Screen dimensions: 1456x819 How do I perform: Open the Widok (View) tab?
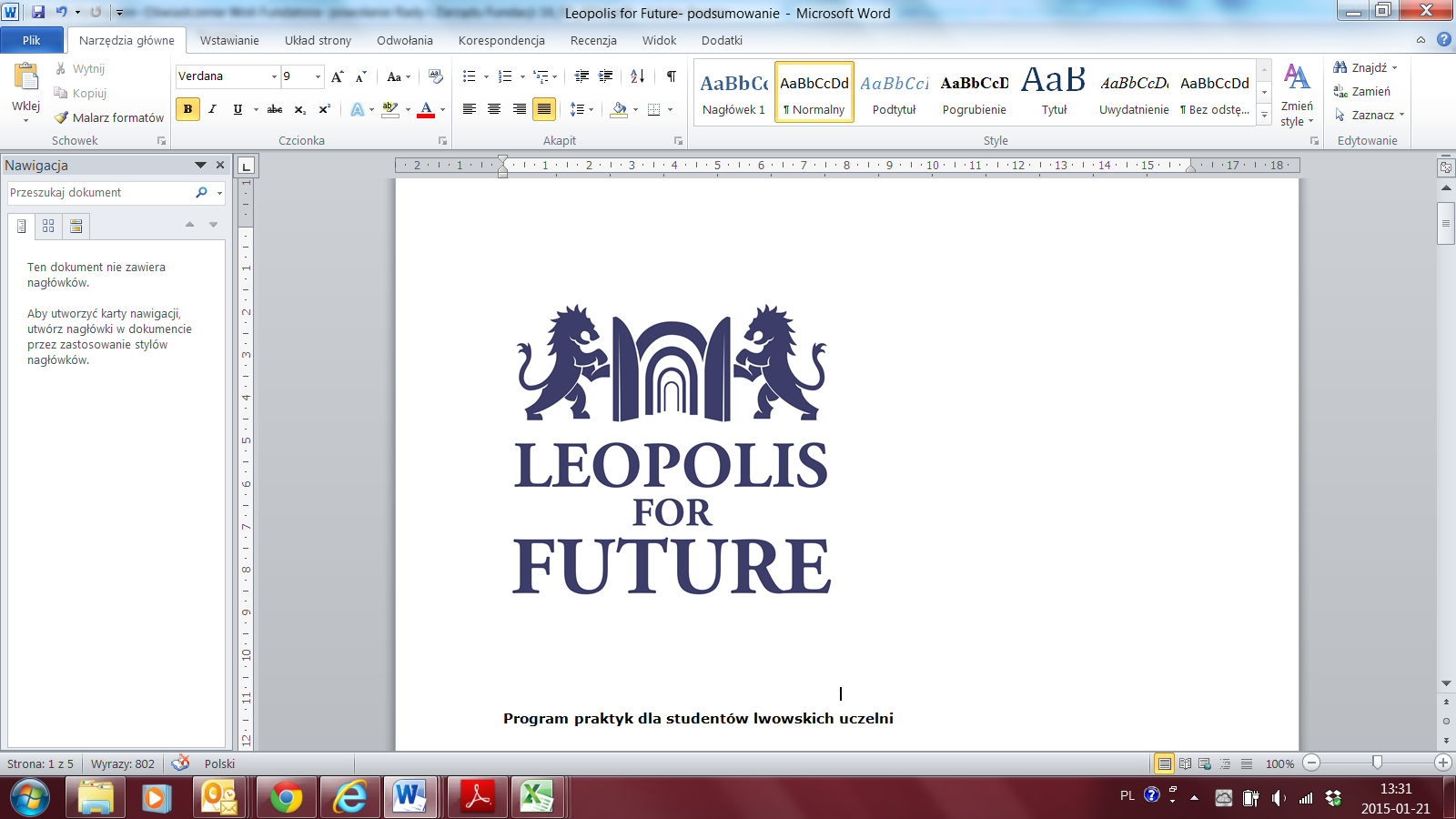coord(659,40)
